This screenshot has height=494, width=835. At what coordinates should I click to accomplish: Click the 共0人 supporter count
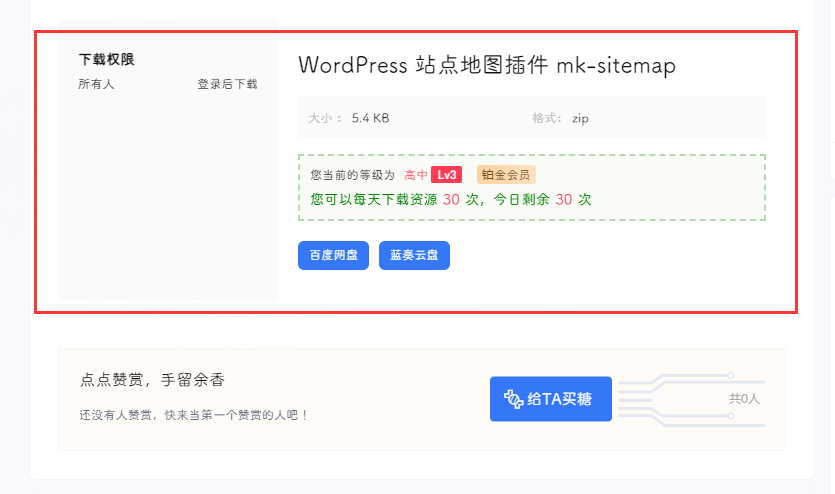744,399
